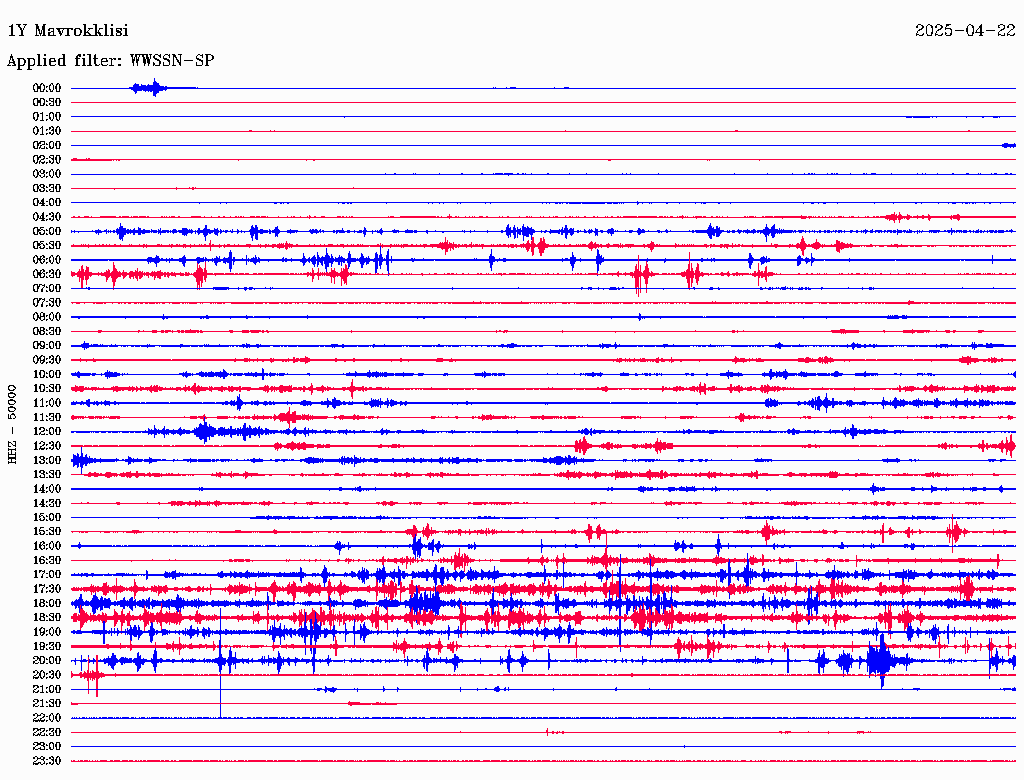The image size is (1024, 780).
Task: Click the 'HHZ - 50000' axis label
Action: click(x=12, y=425)
